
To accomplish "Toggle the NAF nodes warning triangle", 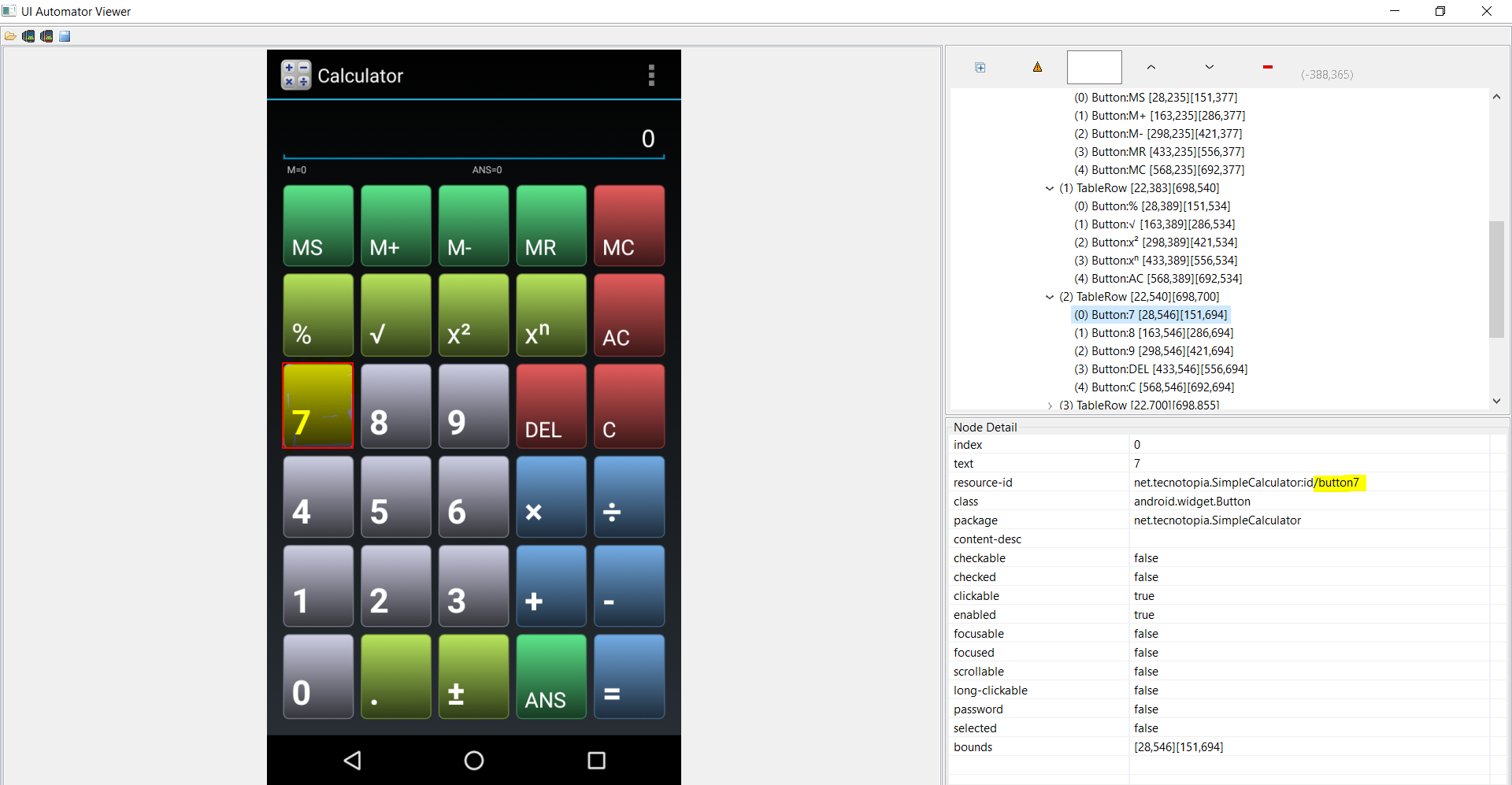I will click(1037, 67).
